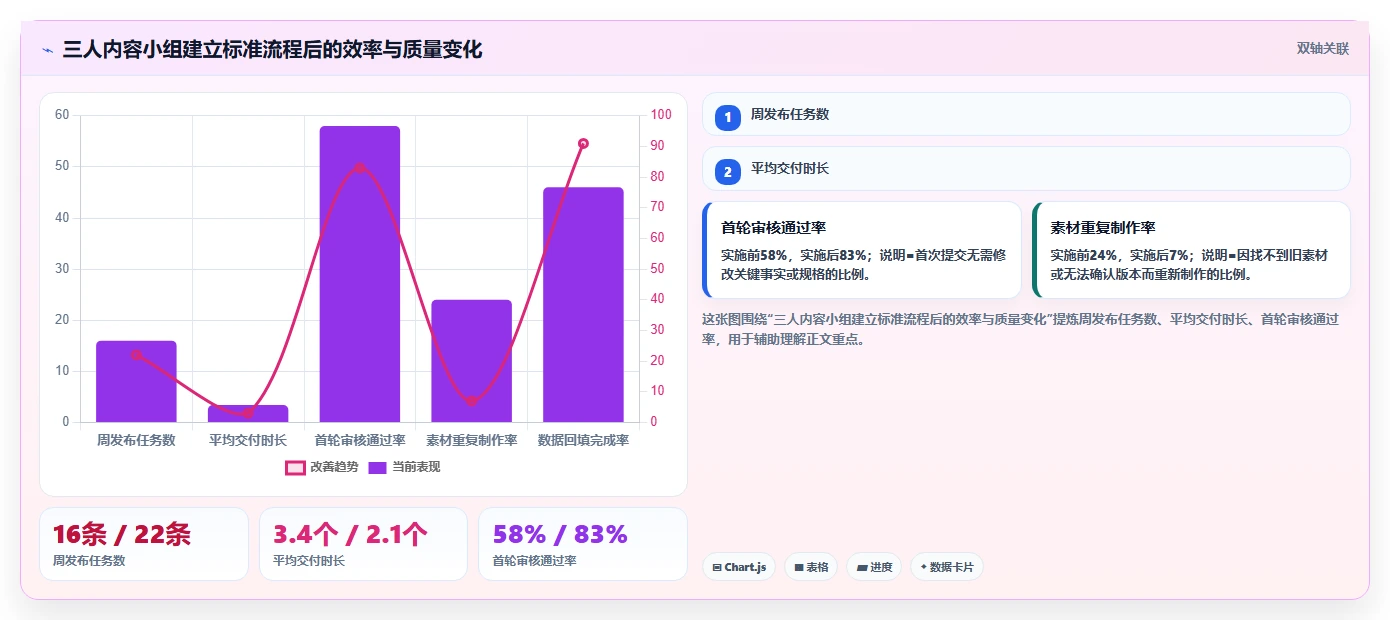The width and height of the screenshot is (1390, 620).
Task: Click the 改善趋势 pink legend swatch
Action: coord(295,467)
